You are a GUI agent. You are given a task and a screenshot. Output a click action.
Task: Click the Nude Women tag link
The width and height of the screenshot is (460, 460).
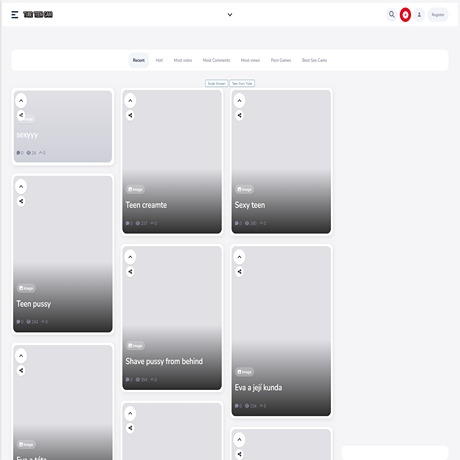pyautogui.click(x=216, y=83)
